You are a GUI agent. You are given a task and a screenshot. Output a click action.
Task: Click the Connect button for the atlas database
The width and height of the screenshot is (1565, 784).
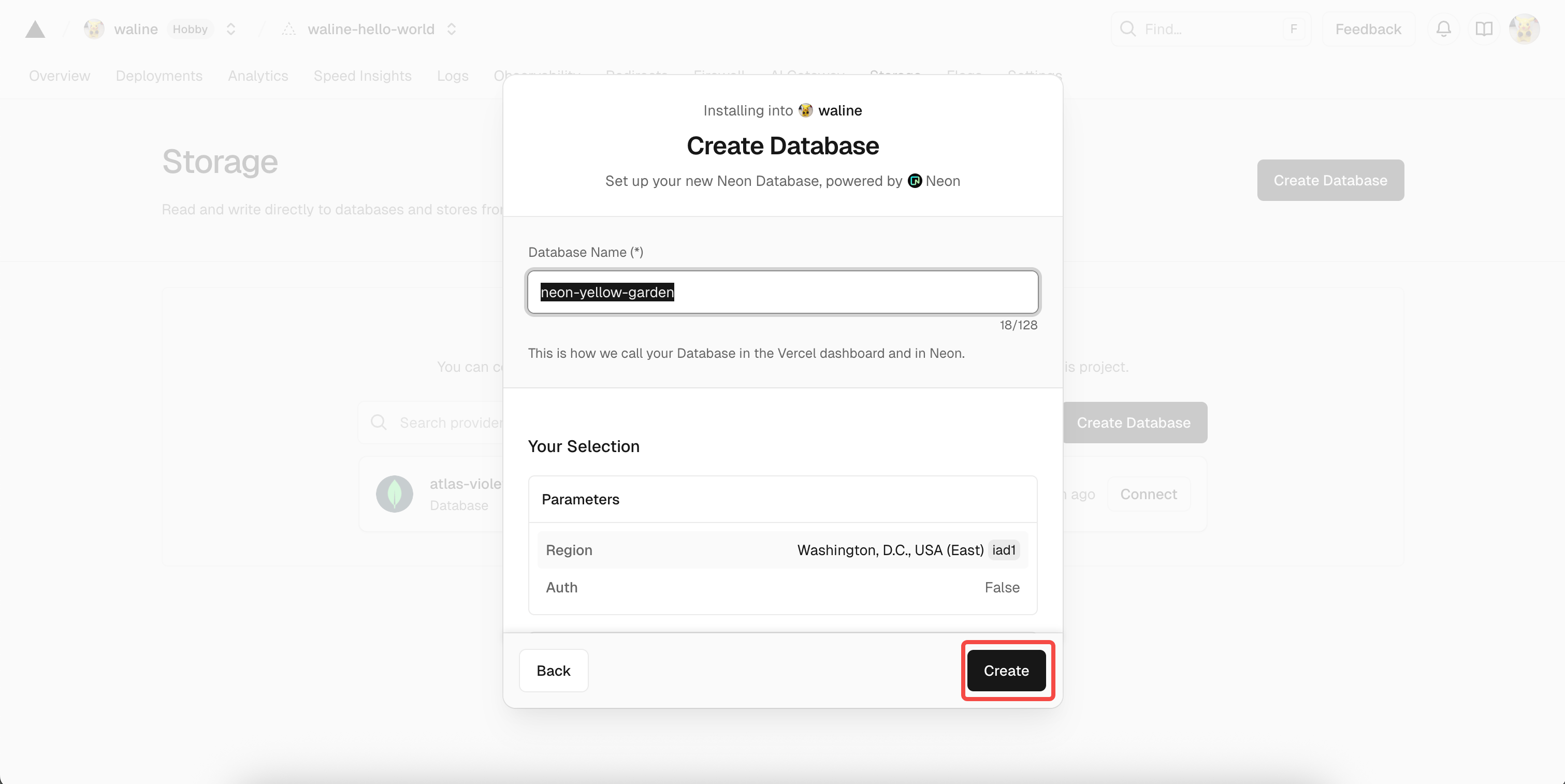point(1148,495)
